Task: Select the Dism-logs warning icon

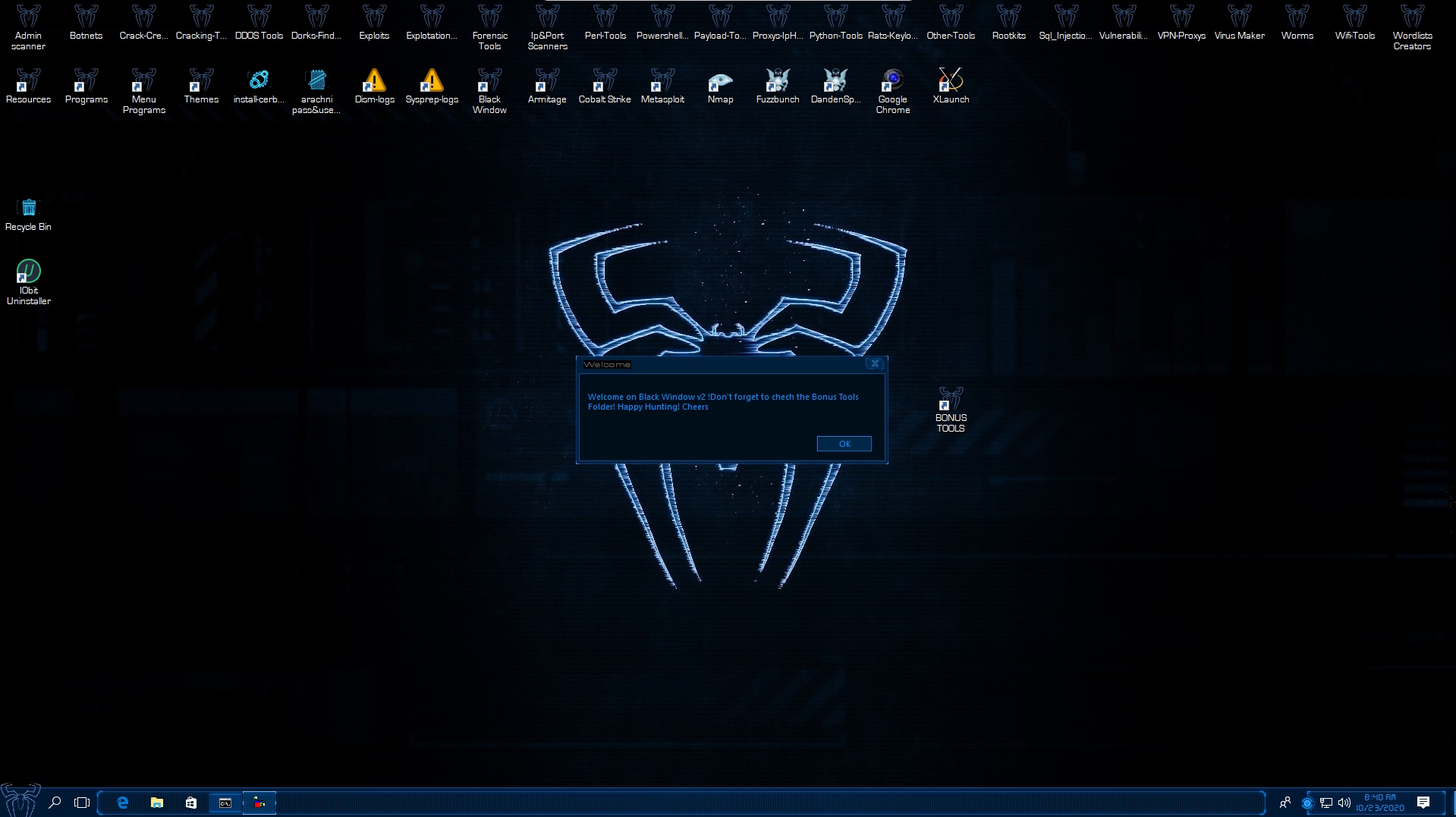Action: point(374,86)
